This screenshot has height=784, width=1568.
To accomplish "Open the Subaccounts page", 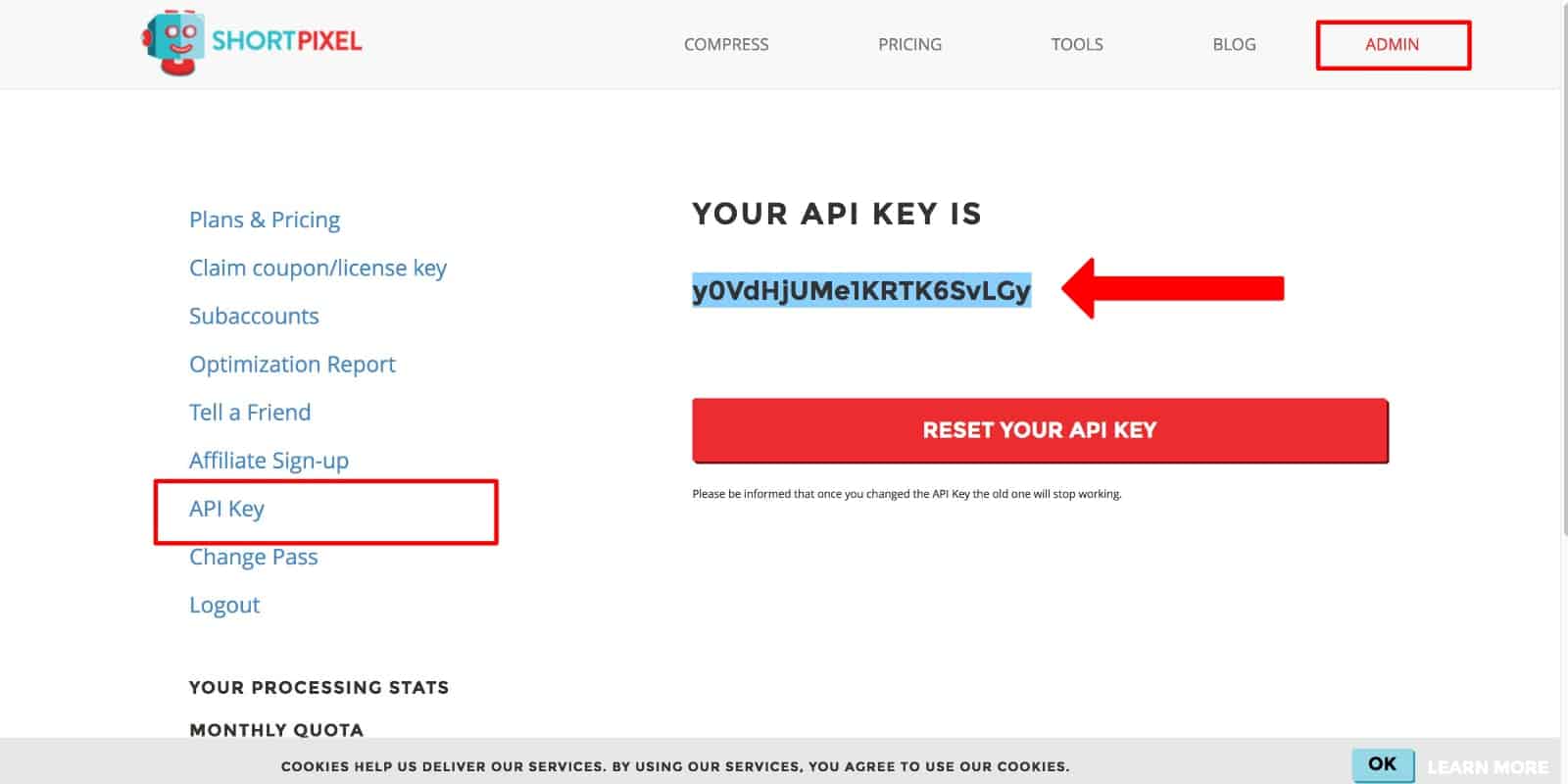I will (254, 316).
